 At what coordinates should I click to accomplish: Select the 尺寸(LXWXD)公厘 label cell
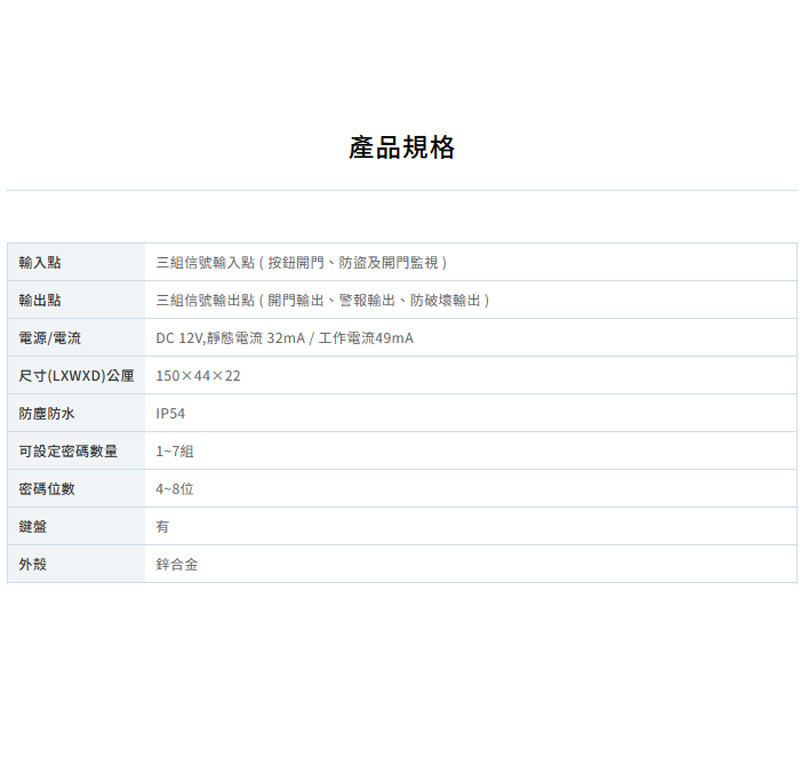[76, 376]
